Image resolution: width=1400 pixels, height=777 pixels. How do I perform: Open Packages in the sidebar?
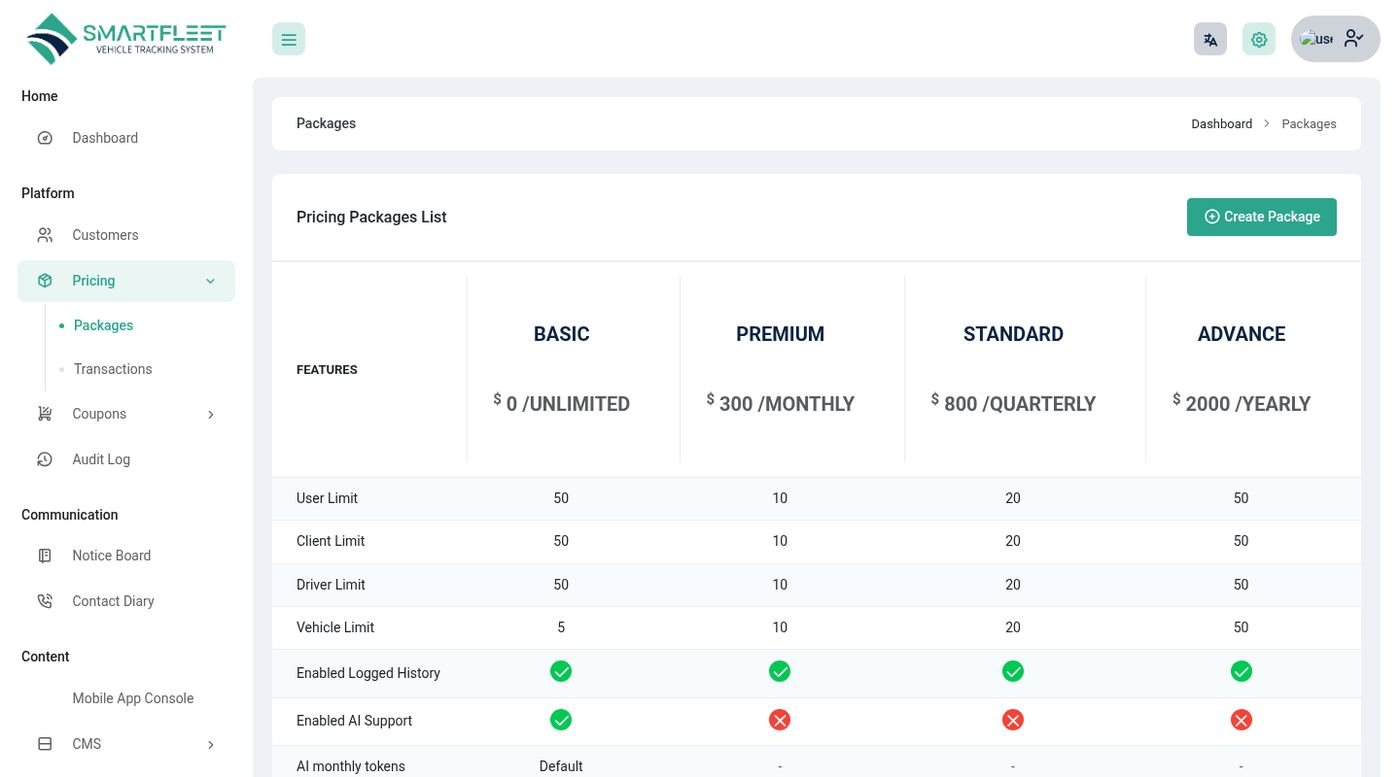click(103, 325)
